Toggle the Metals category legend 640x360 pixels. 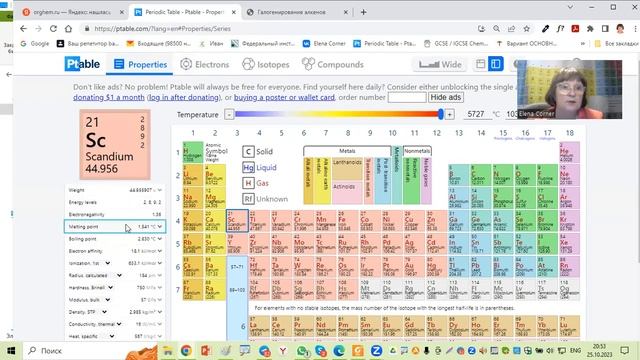[x=347, y=151]
